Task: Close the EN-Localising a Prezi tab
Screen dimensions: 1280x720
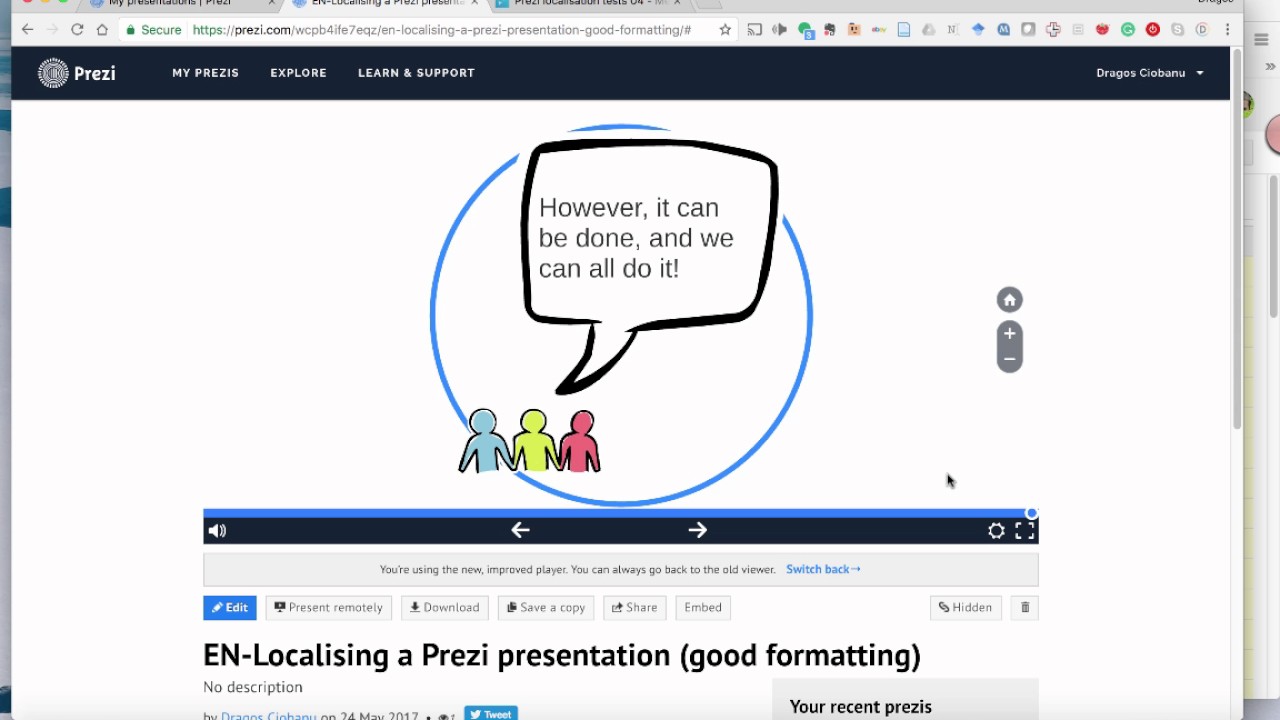Action: (474, 4)
